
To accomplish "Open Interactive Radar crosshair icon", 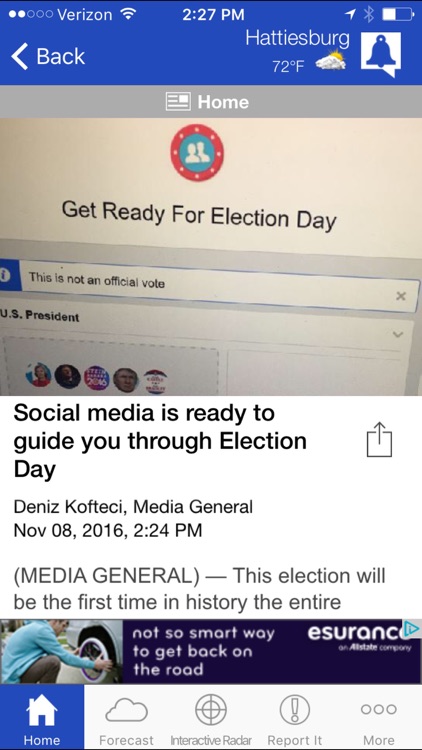I will point(211,710).
